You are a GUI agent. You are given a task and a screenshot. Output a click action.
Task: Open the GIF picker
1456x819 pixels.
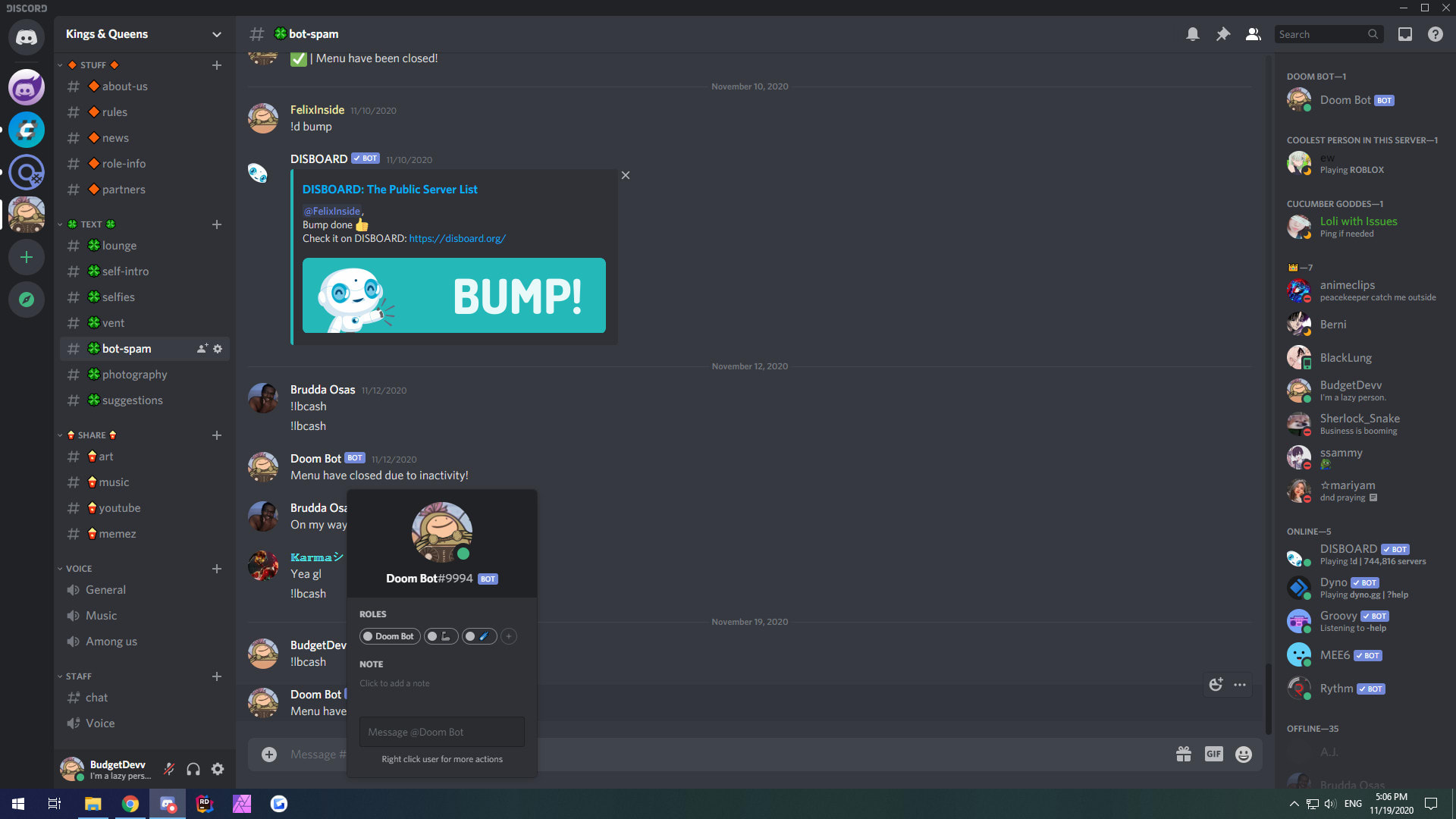tap(1213, 754)
